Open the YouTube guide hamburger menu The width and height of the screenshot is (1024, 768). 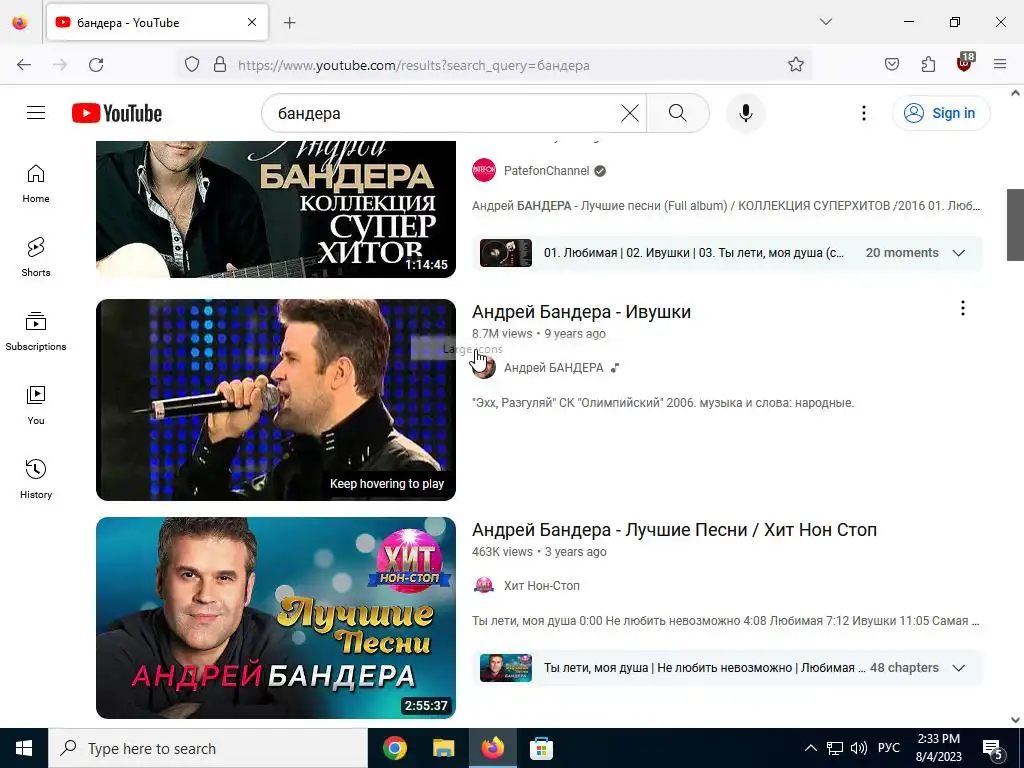tap(36, 113)
